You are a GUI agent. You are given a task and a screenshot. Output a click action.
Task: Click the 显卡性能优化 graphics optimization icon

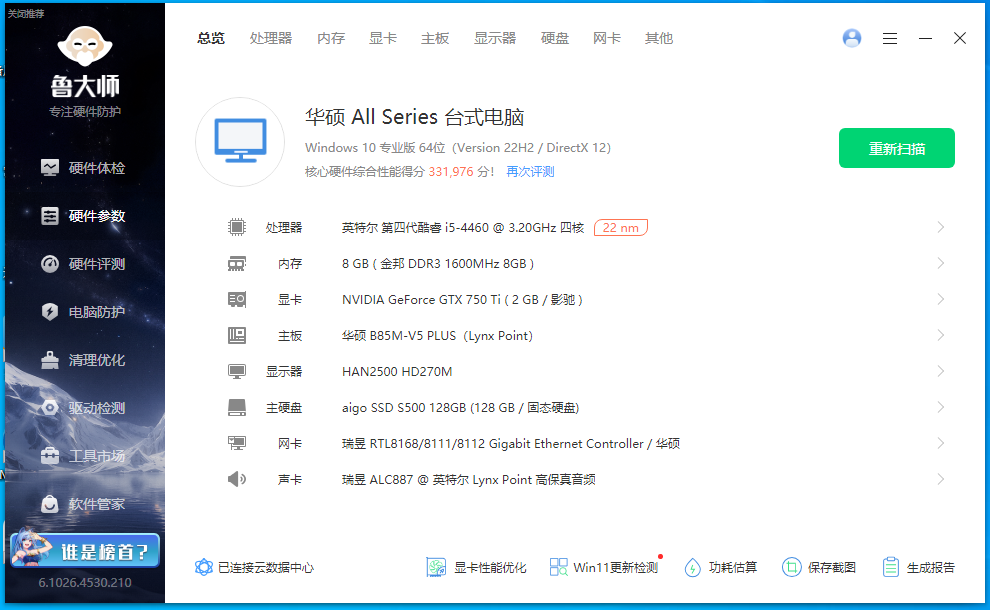point(435,567)
